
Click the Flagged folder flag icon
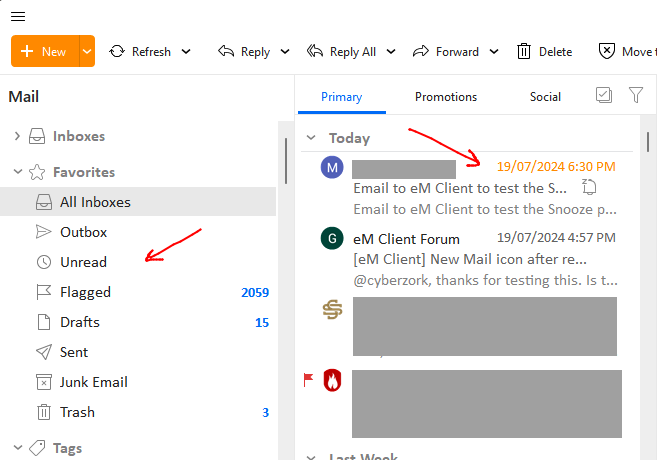click(44, 292)
